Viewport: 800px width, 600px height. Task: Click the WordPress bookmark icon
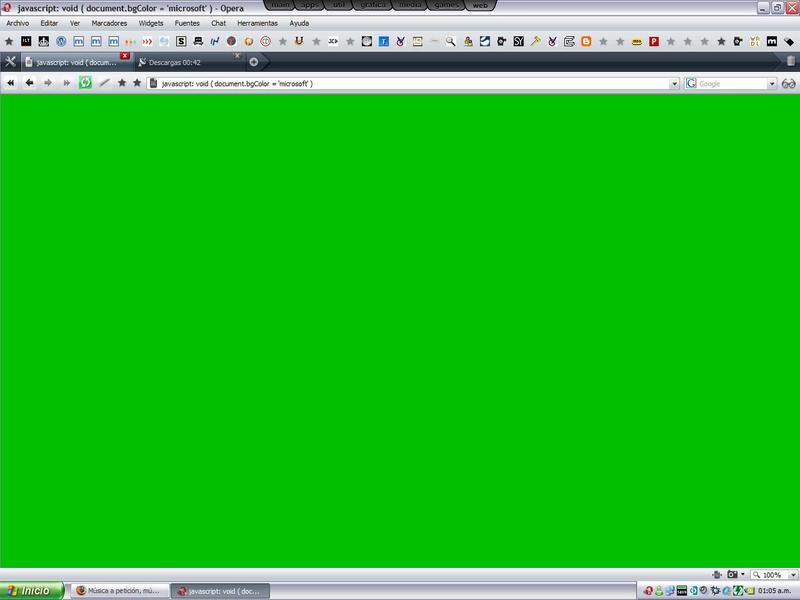click(61, 42)
